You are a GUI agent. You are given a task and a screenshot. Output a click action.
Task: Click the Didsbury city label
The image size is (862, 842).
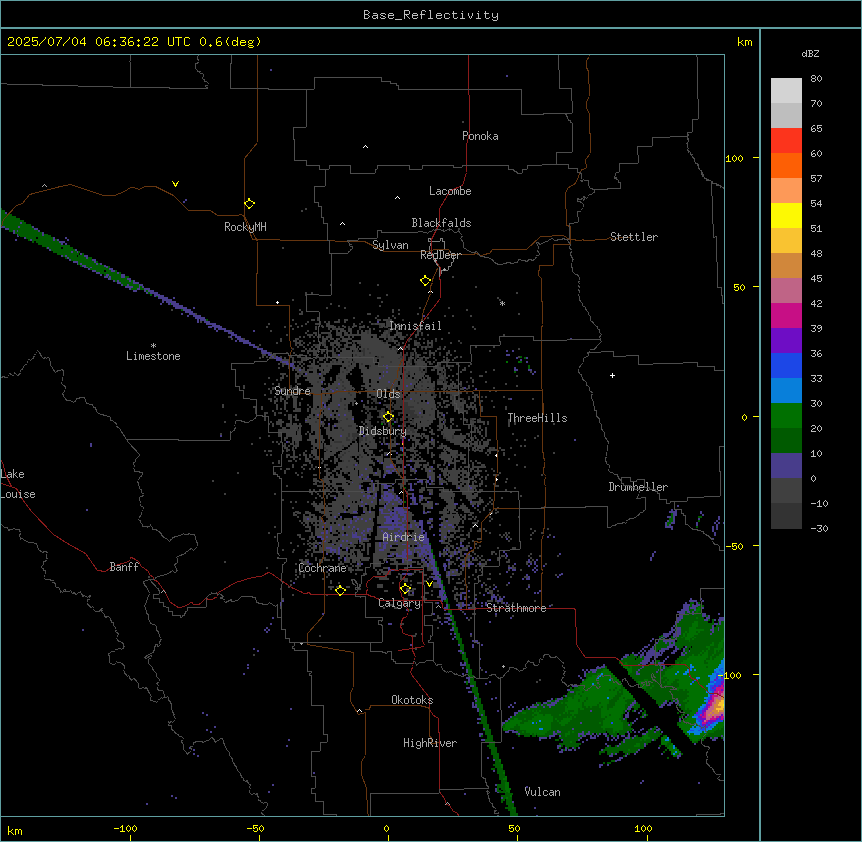(x=383, y=431)
